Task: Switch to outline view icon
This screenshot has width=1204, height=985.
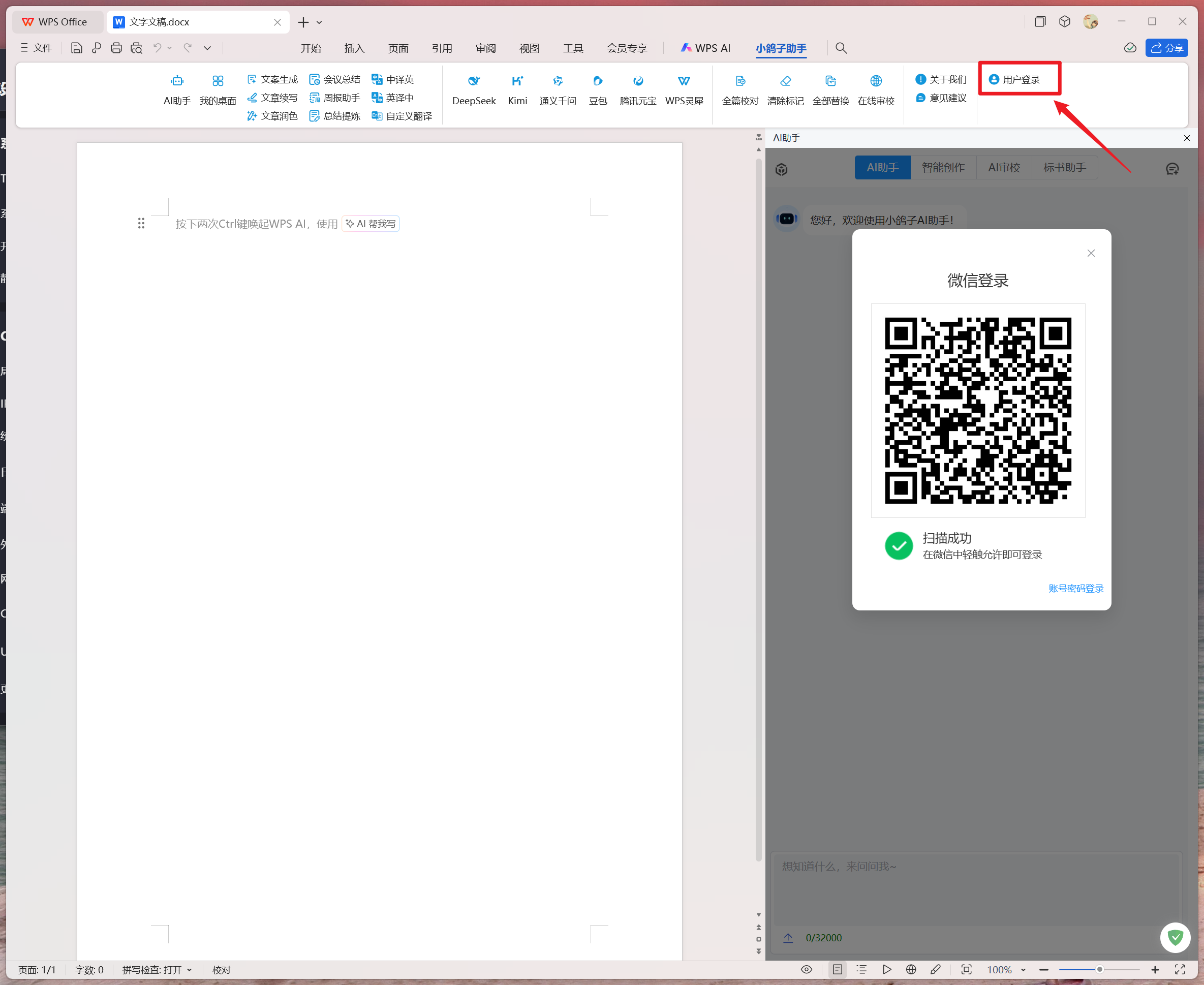Action: (x=861, y=970)
